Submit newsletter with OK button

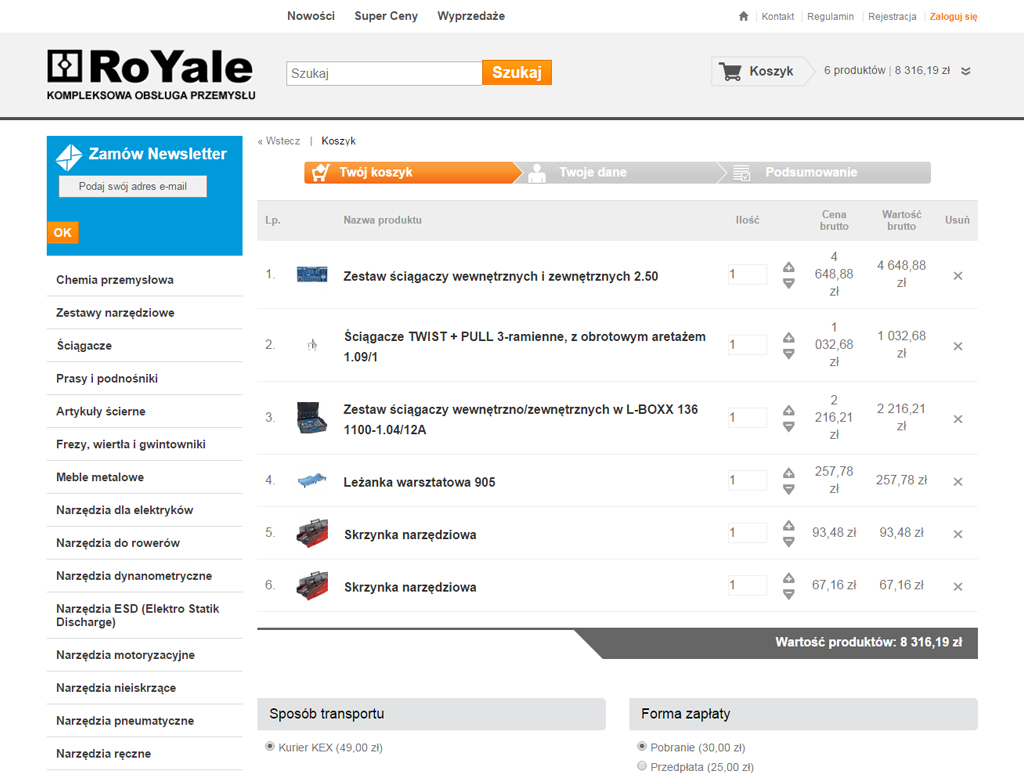click(x=62, y=232)
